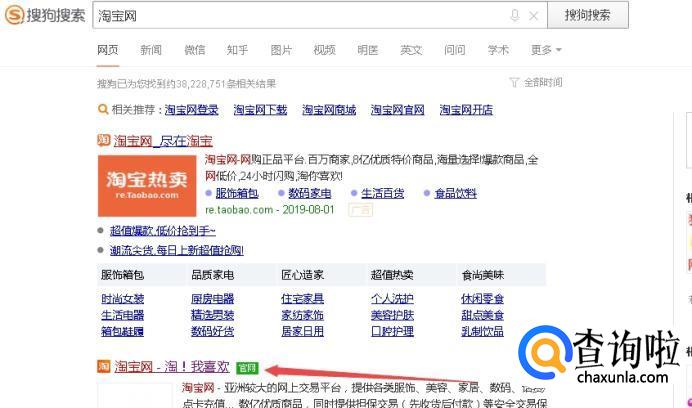Screen dimensions: 692x408
Task: Open the 全部时间 time filter
Action: [x=543, y=82]
